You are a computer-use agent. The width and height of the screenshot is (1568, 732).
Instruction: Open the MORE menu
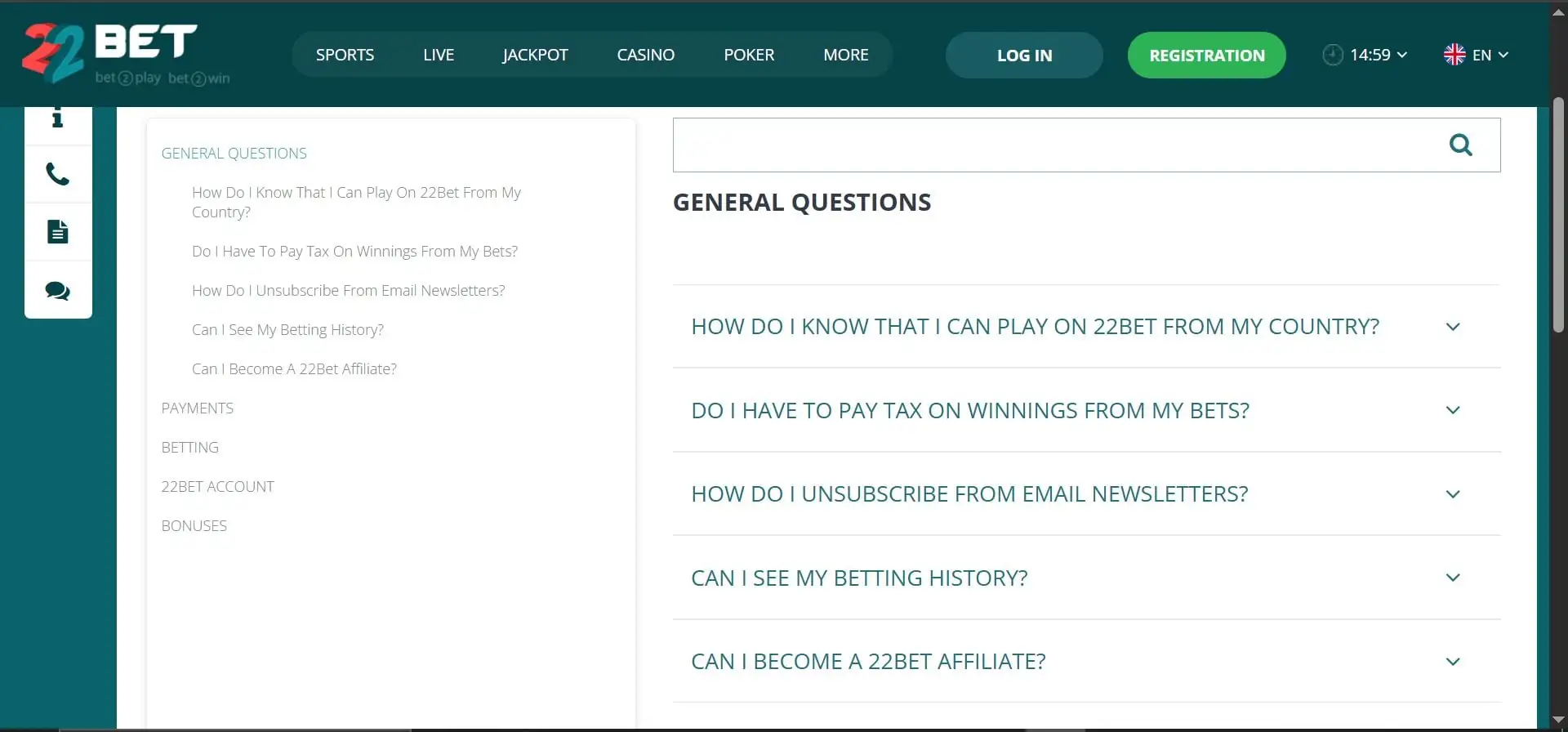pyautogui.click(x=846, y=55)
